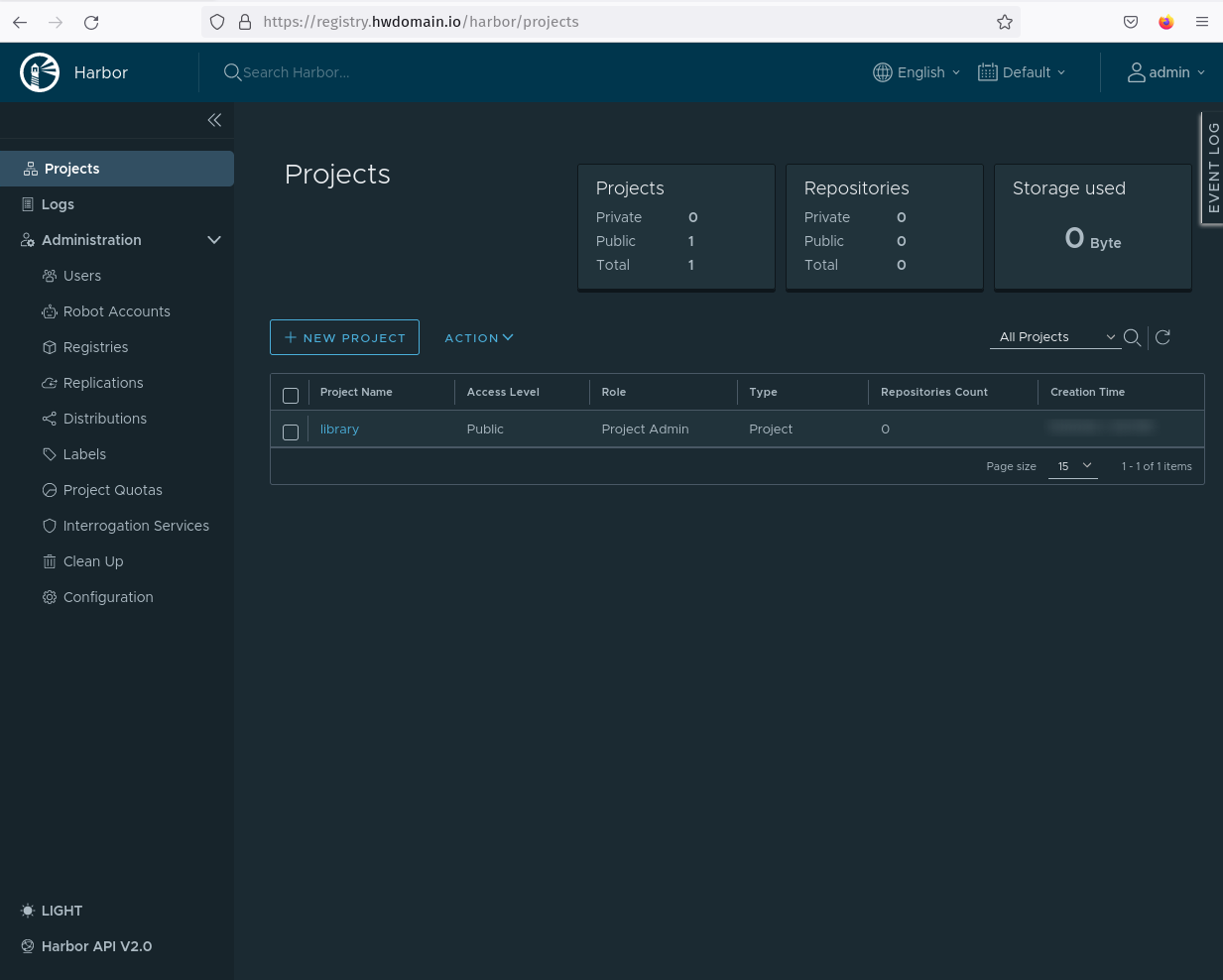Image resolution: width=1223 pixels, height=980 pixels.
Task: Click the Users sidebar icon
Action: (x=50, y=276)
